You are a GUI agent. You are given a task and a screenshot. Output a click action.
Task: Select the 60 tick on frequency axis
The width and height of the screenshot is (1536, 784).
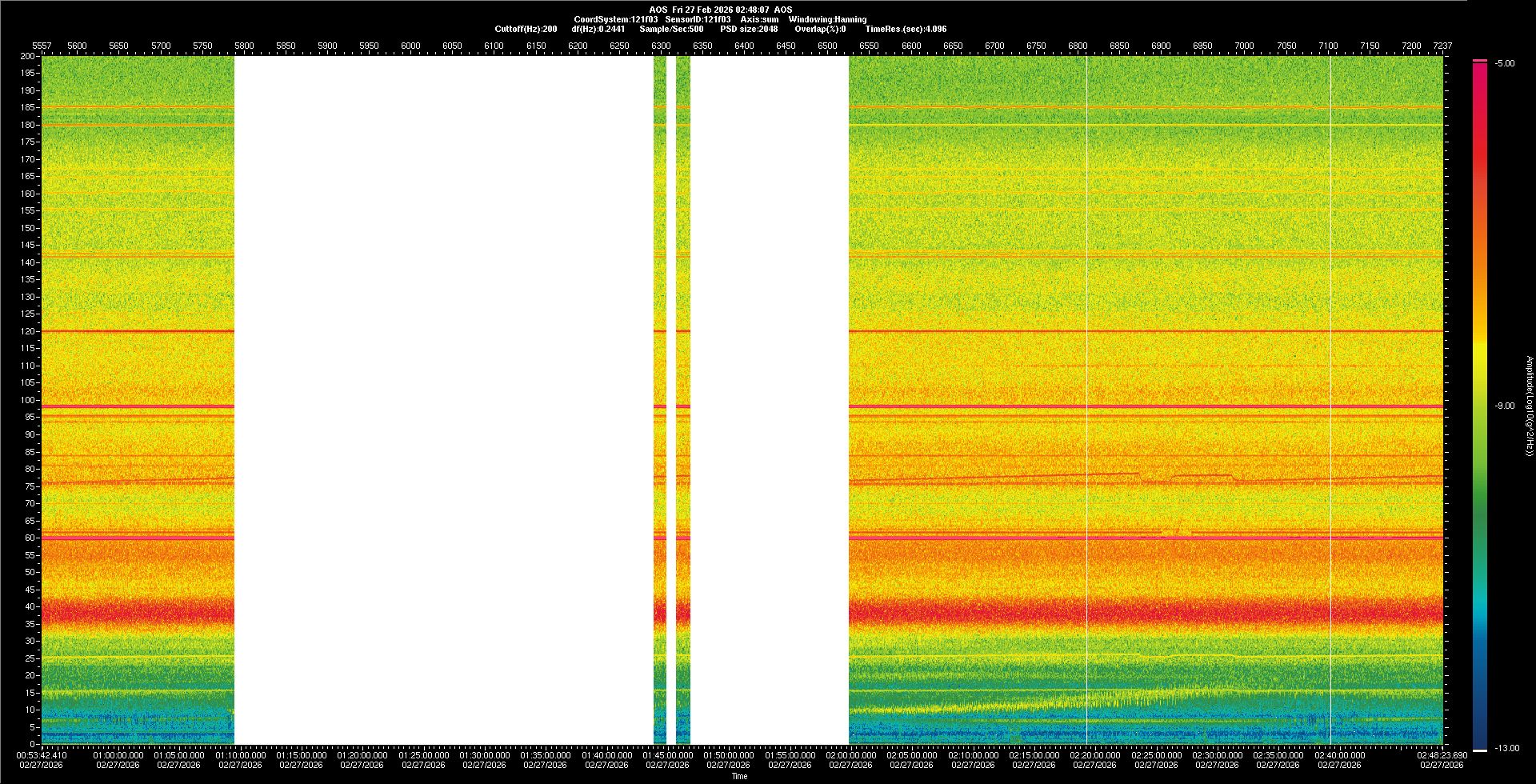coord(30,538)
